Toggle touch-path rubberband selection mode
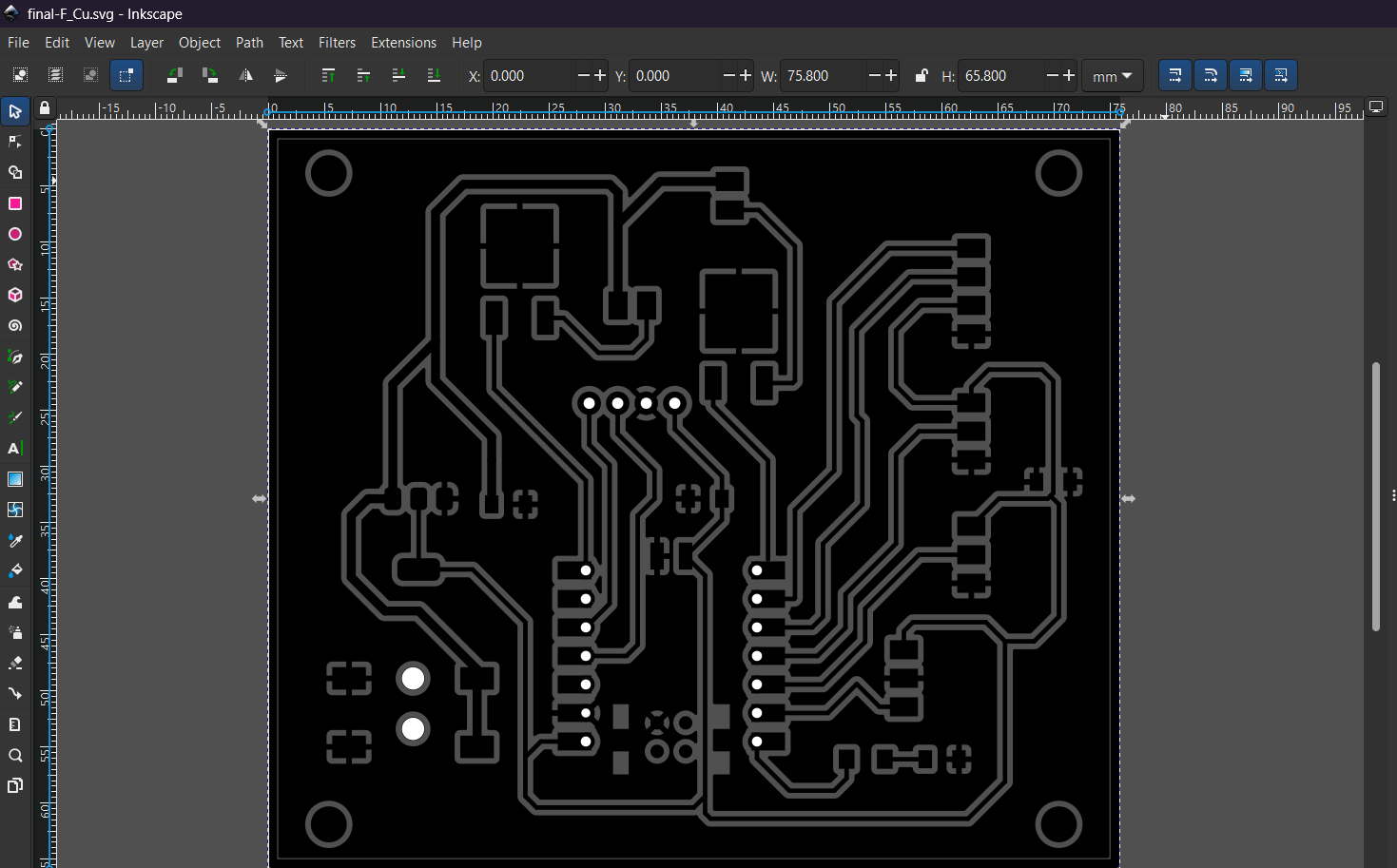Viewport: 1397px width, 868px height. [x=126, y=75]
